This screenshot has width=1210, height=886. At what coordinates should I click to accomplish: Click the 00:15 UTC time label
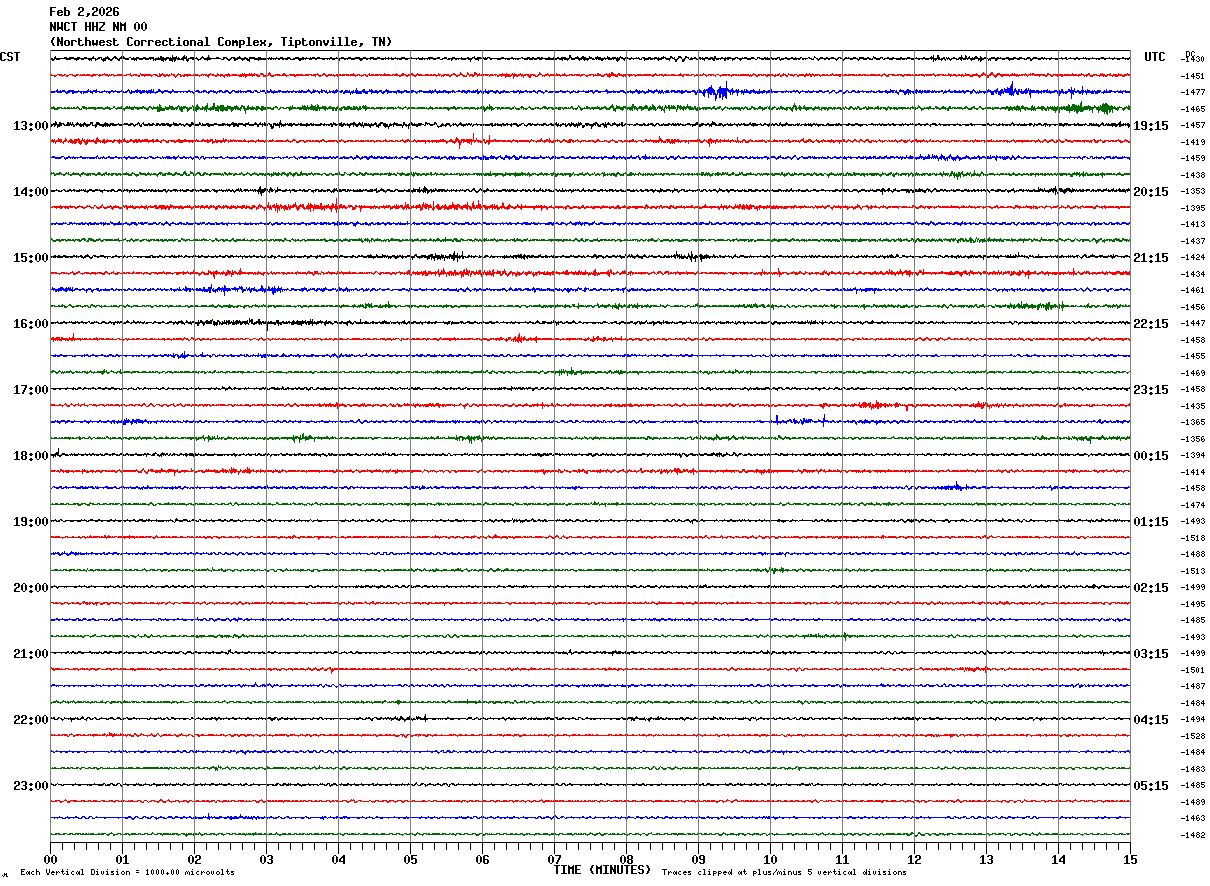tap(1150, 456)
